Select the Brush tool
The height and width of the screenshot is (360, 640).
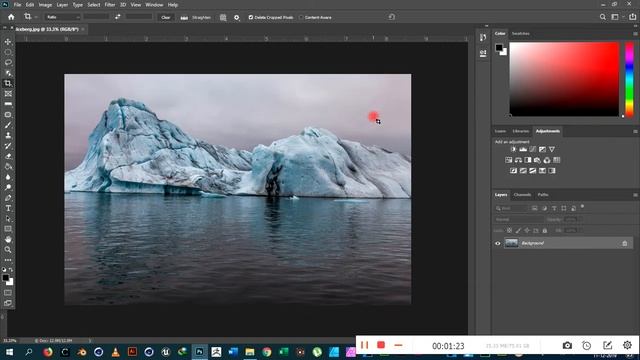point(8,125)
